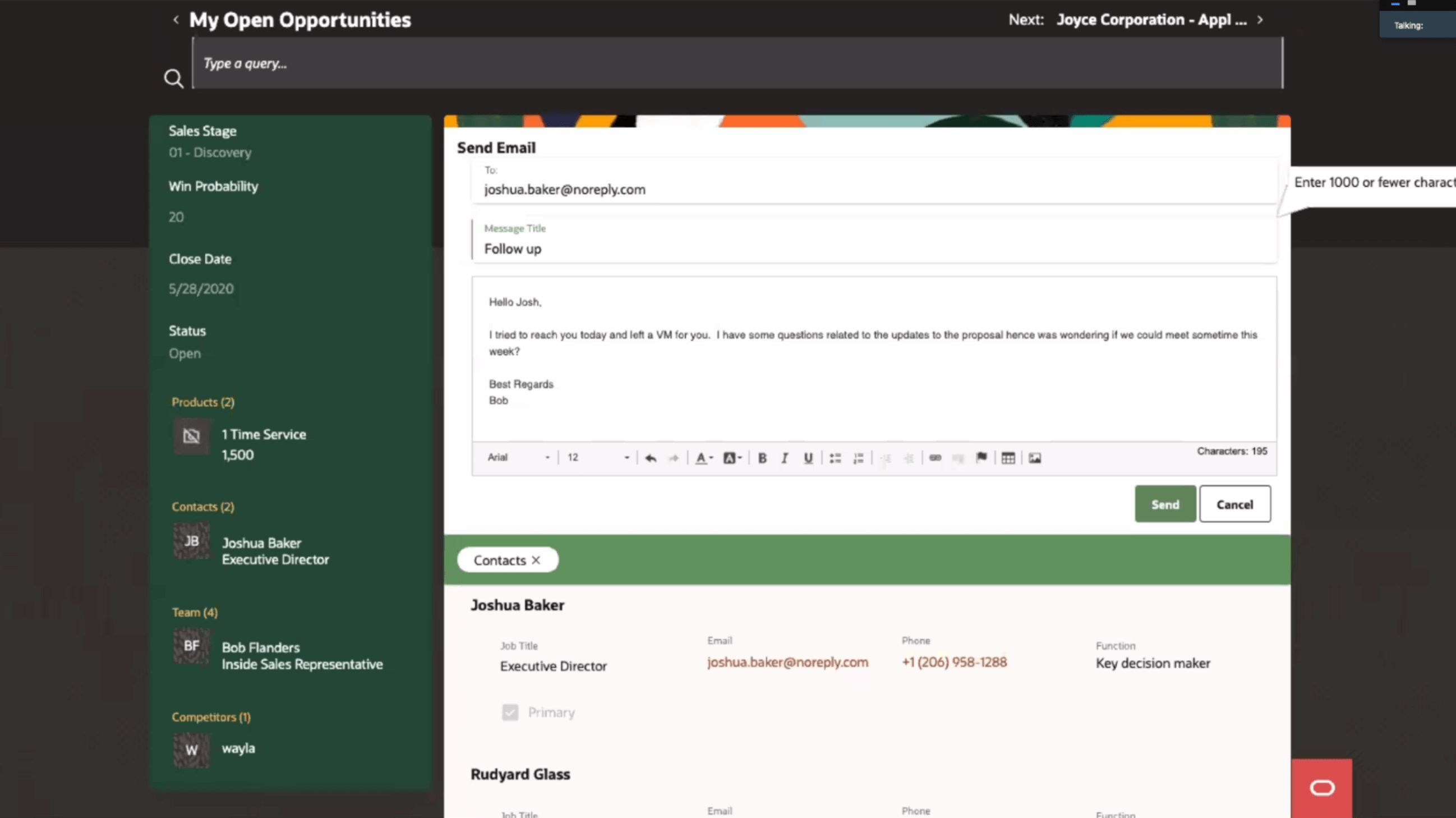This screenshot has width=1456, height=818.
Task: Open the font size 12 dropdown
Action: pyautogui.click(x=598, y=457)
